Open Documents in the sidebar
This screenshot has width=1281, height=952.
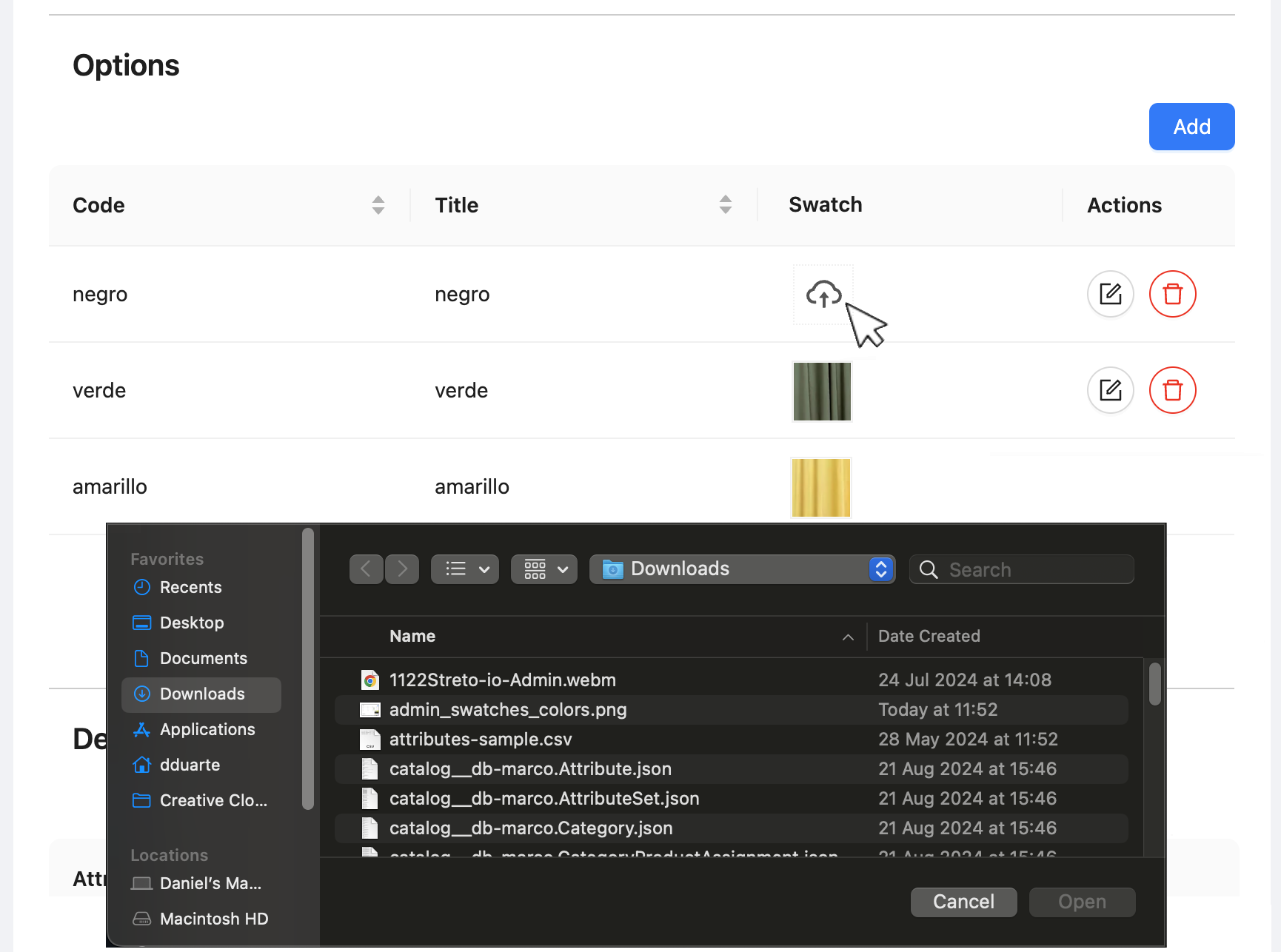click(x=203, y=658)
